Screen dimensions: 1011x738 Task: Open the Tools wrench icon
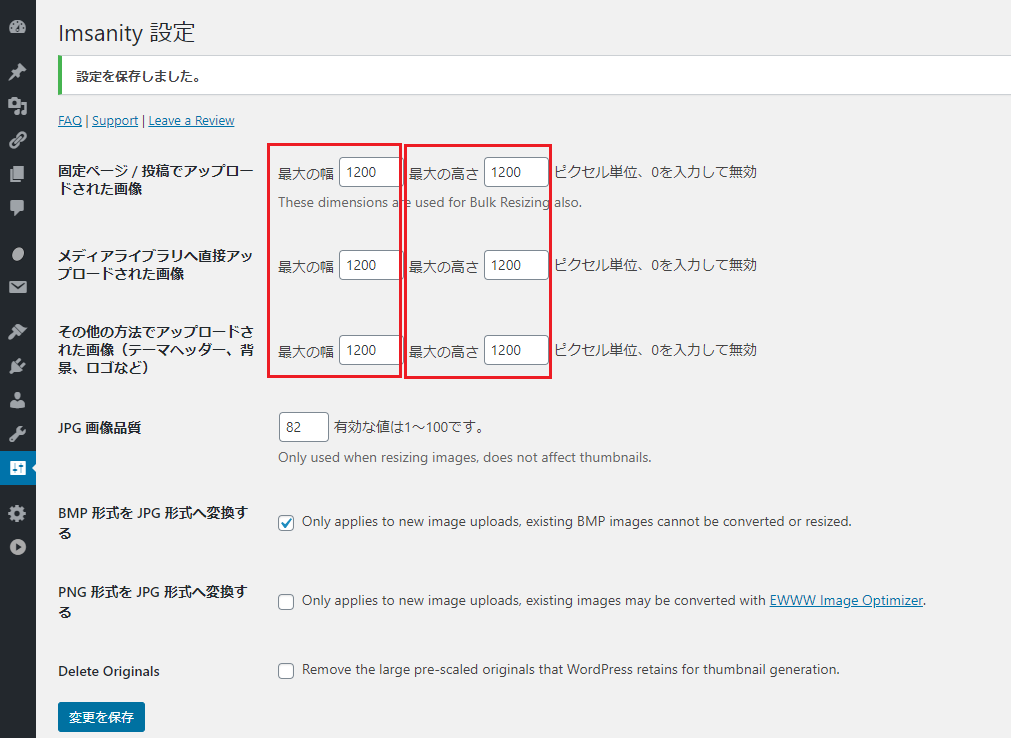17,434
